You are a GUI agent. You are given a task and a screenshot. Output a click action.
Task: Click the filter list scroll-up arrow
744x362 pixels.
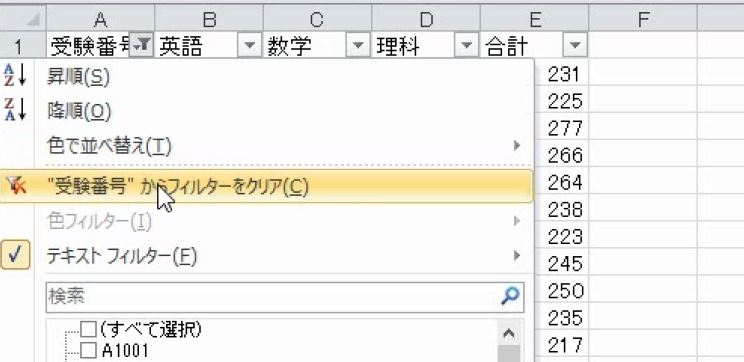coord(509,333)
